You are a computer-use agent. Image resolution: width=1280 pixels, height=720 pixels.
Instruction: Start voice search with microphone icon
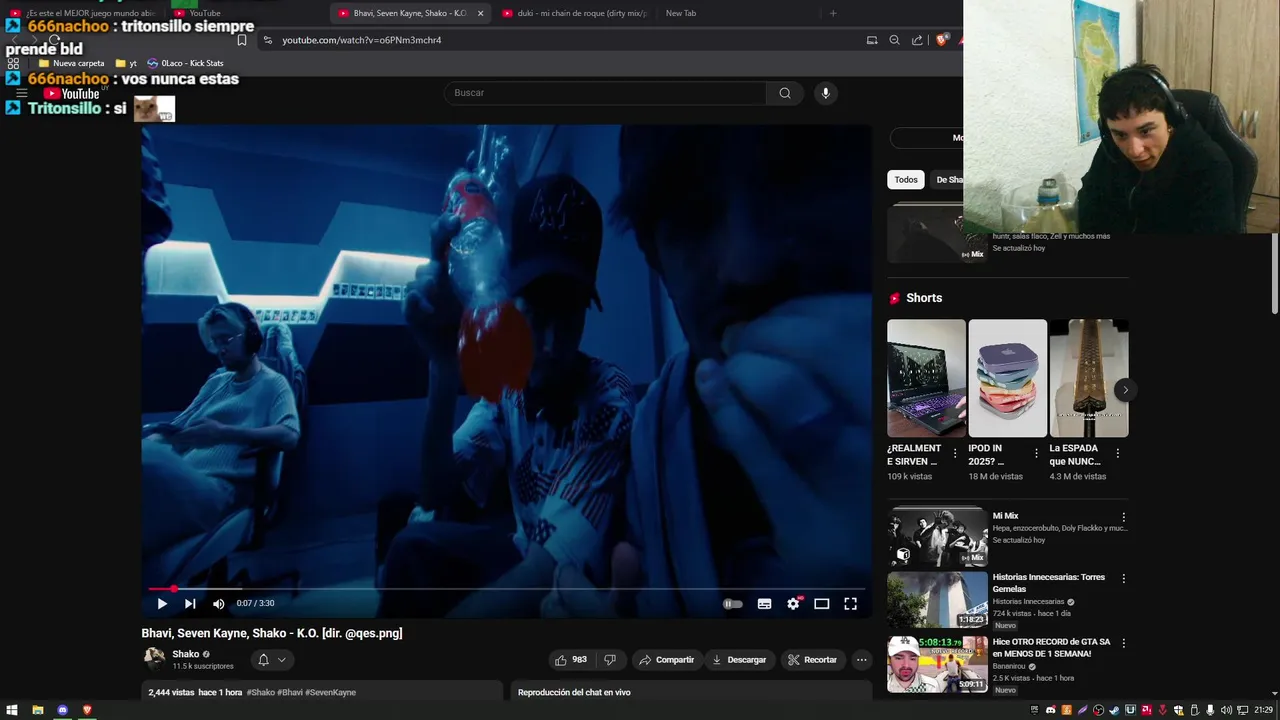click(825, 93)
